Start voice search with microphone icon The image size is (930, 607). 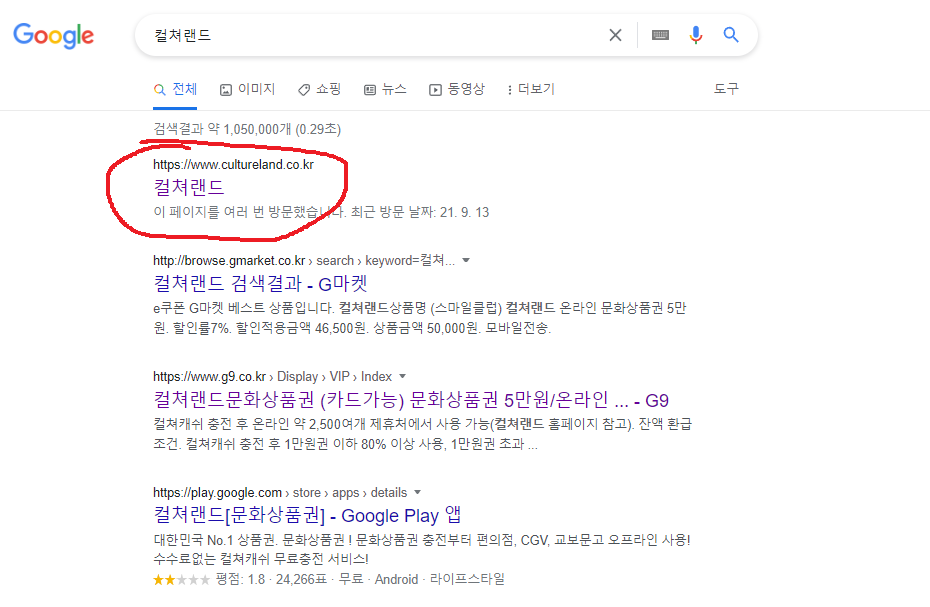[696, 35]
